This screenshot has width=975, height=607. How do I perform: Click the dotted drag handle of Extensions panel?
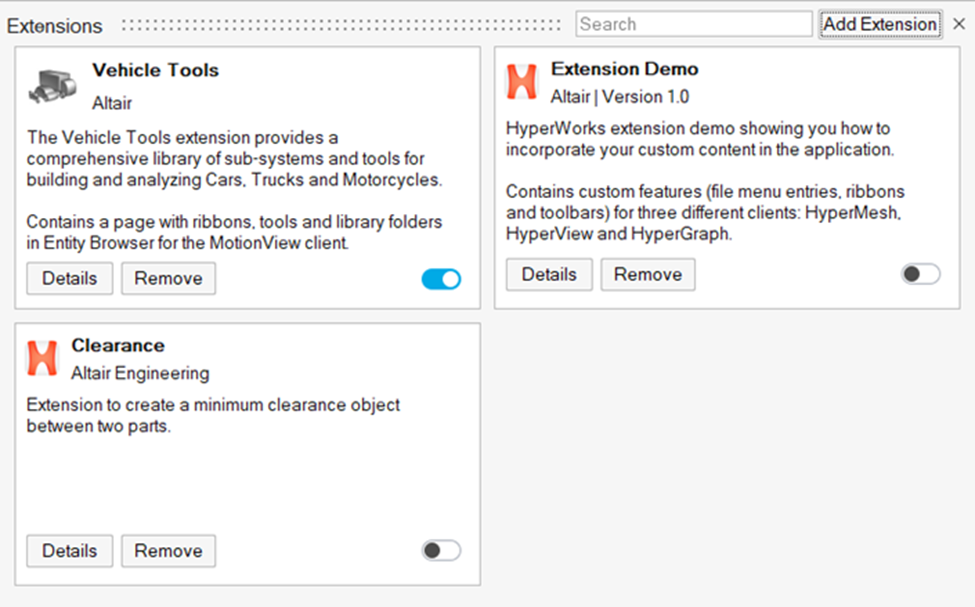pyautogui.click(x=341, y=25)
